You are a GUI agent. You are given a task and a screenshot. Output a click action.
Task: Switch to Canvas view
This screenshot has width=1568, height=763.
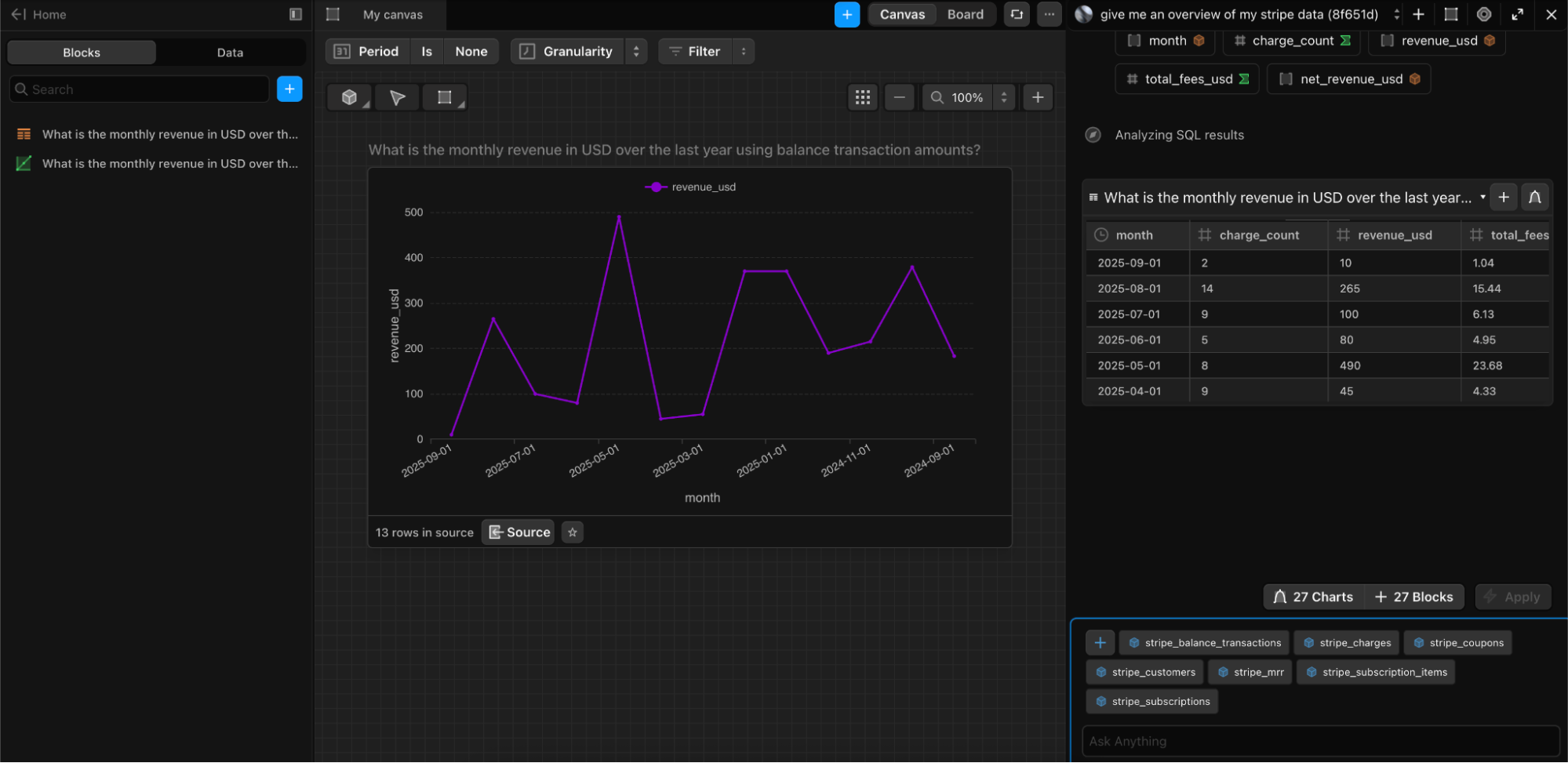coord(902,14)
